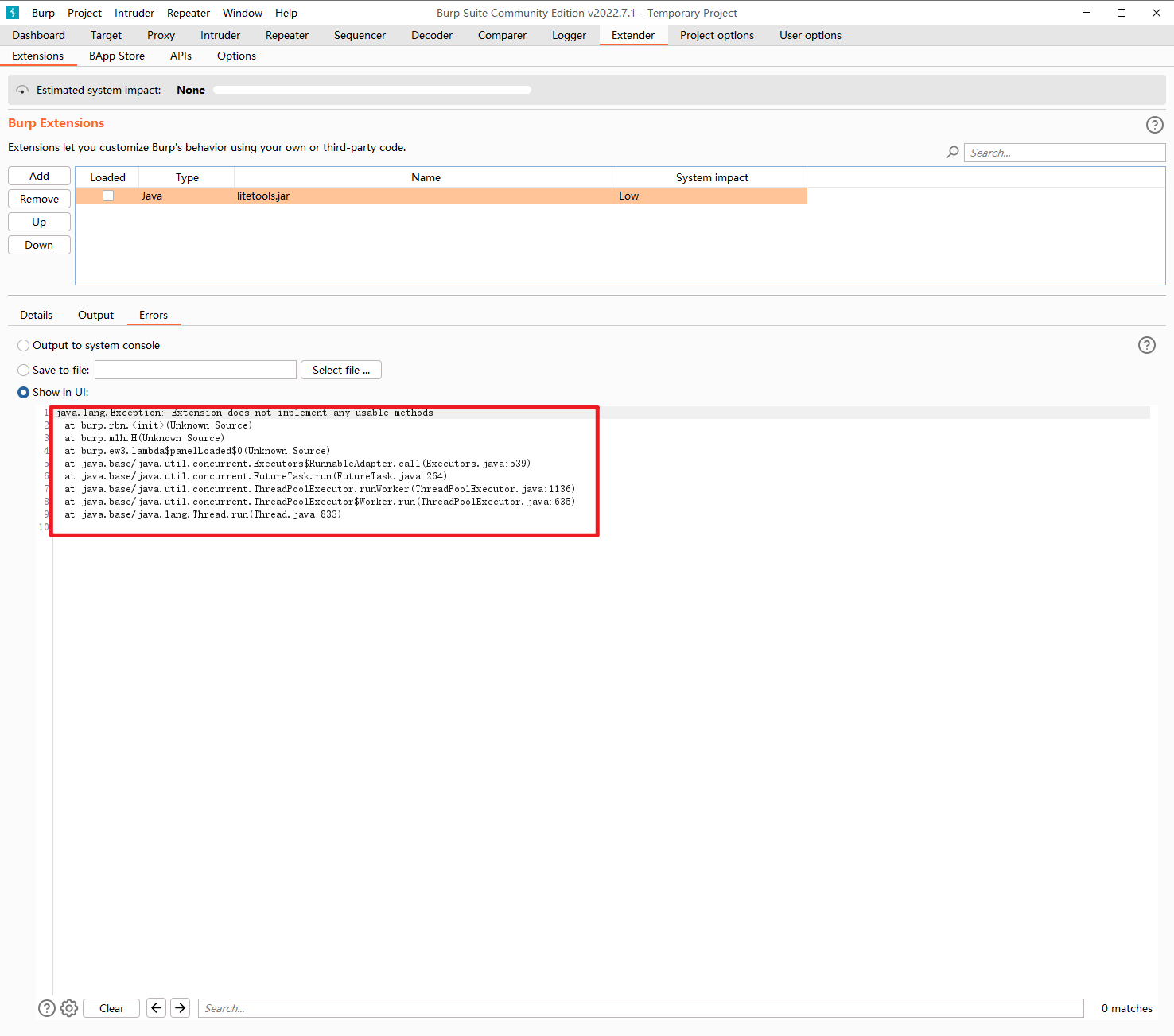Open the Options sub-tab
Image resolution: width=1174 pixels, height=1036 pixels.
point(236,56)
